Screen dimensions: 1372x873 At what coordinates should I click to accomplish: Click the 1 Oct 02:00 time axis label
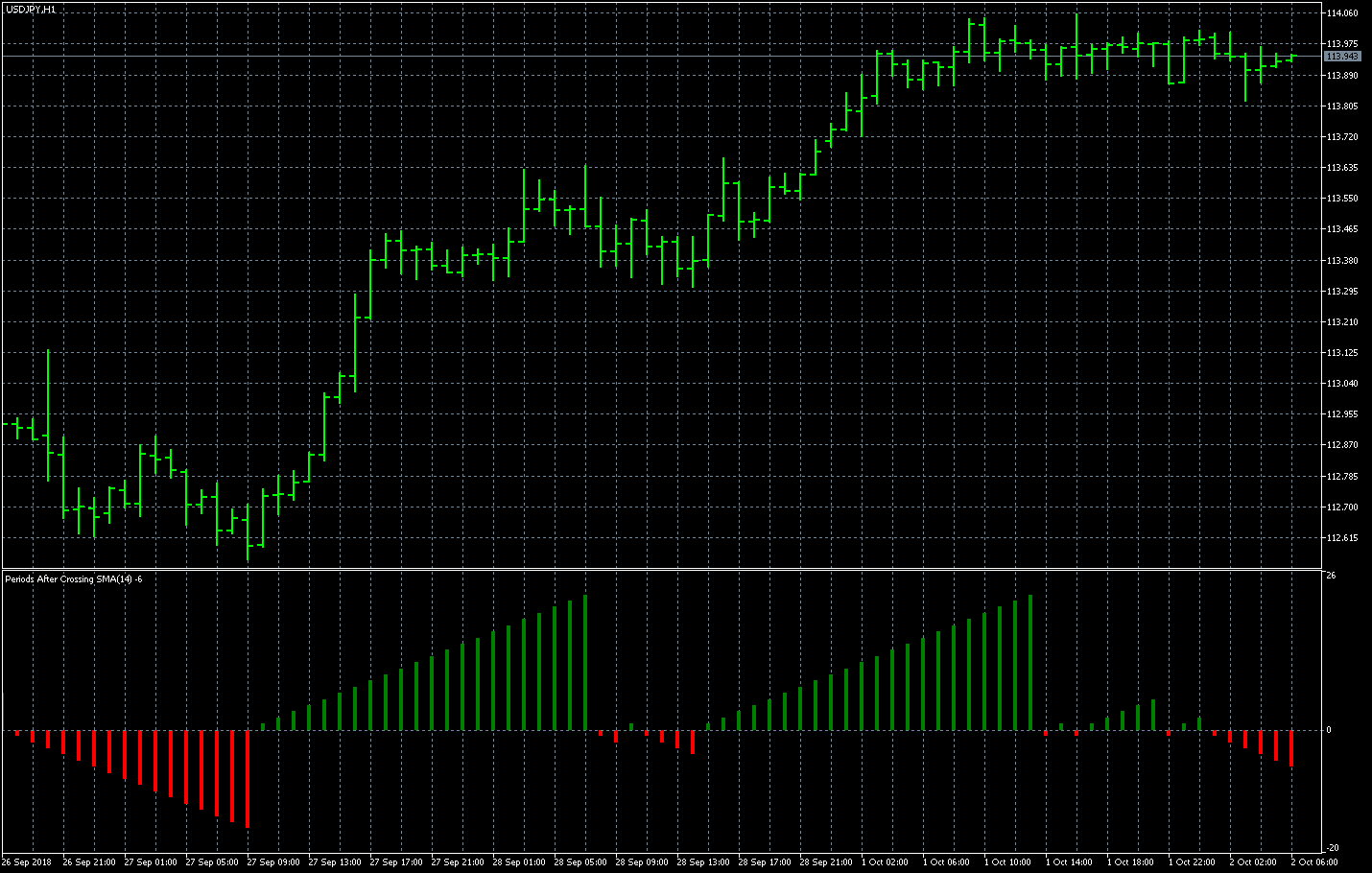coord(885,862)
